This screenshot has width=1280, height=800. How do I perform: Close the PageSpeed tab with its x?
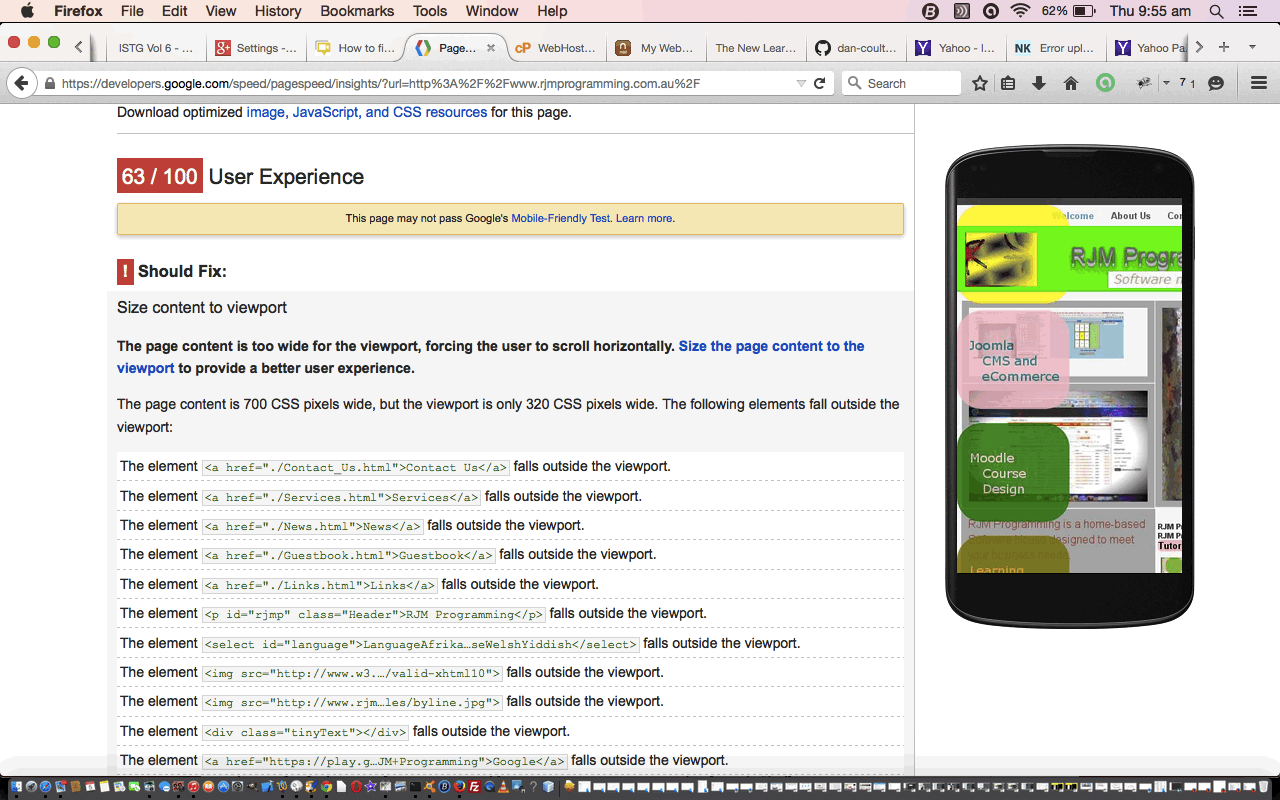point(491,48)
